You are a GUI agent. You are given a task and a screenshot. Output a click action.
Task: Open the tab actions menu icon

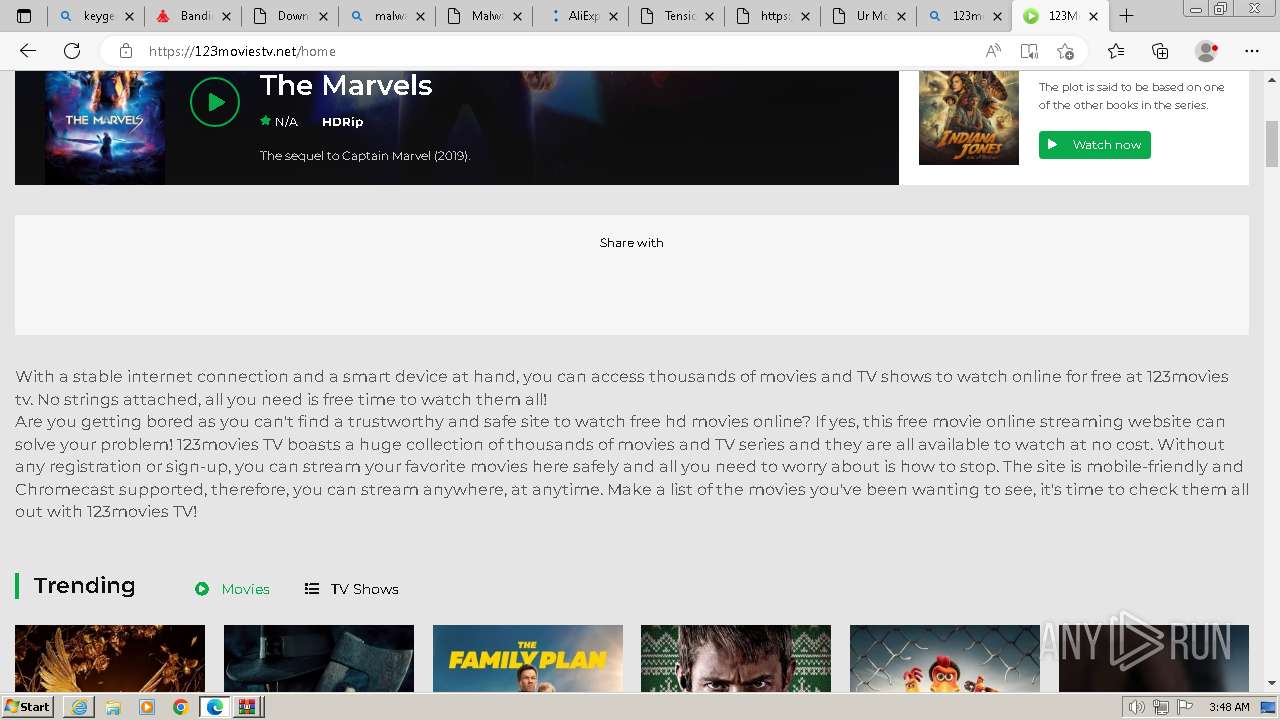click(x=24, y=16)
